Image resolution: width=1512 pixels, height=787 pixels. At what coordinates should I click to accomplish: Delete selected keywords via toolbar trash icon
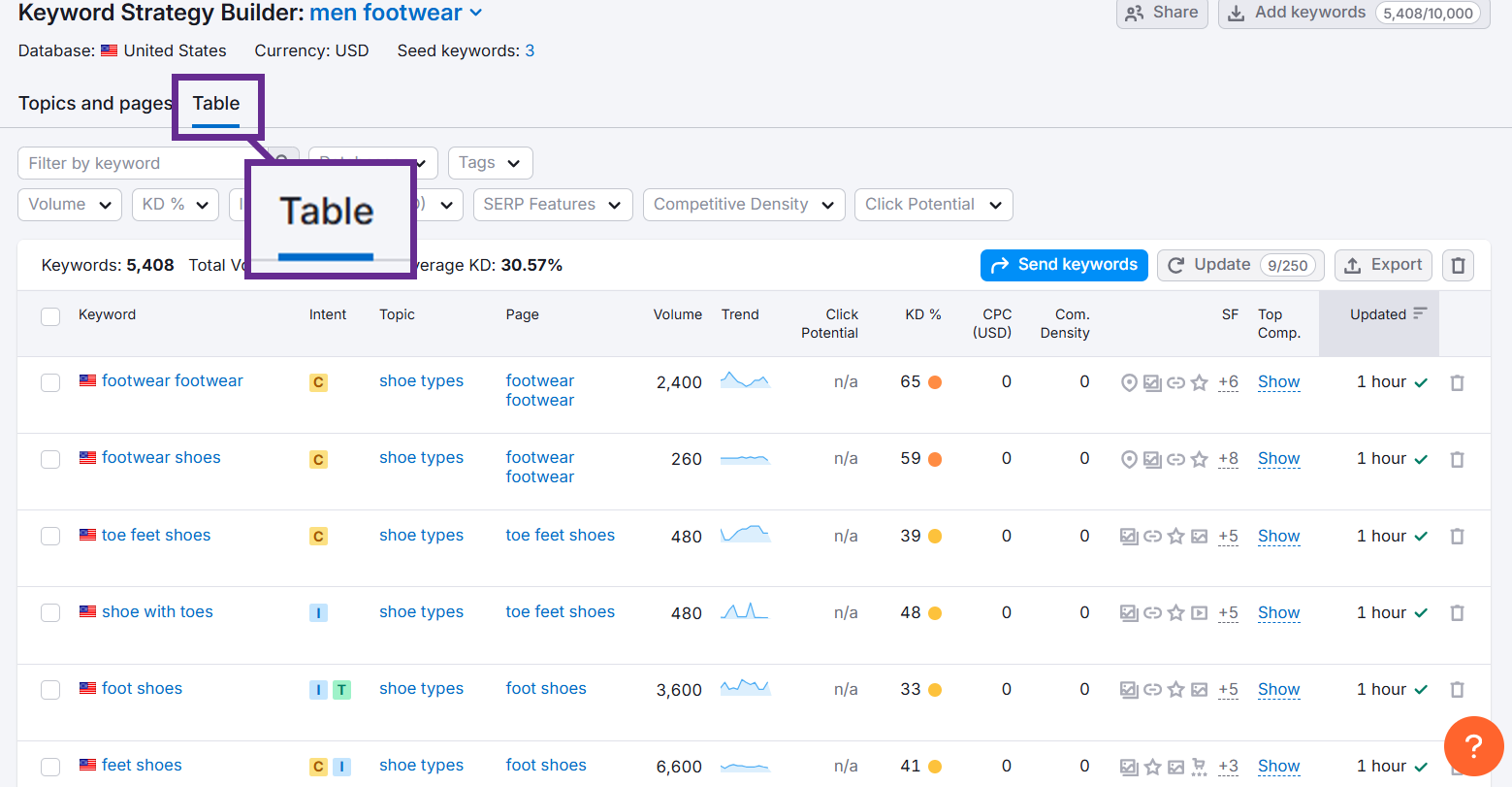(1458, 265)
